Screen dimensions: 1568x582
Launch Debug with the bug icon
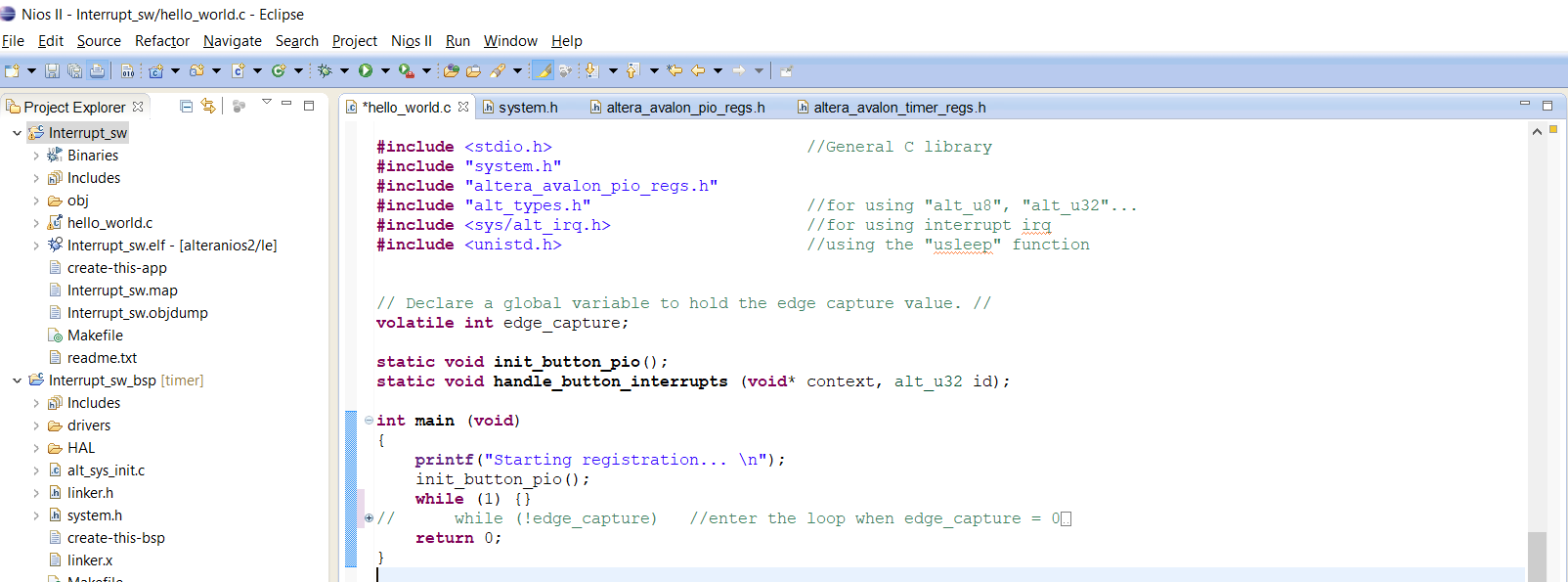(325, 70)
